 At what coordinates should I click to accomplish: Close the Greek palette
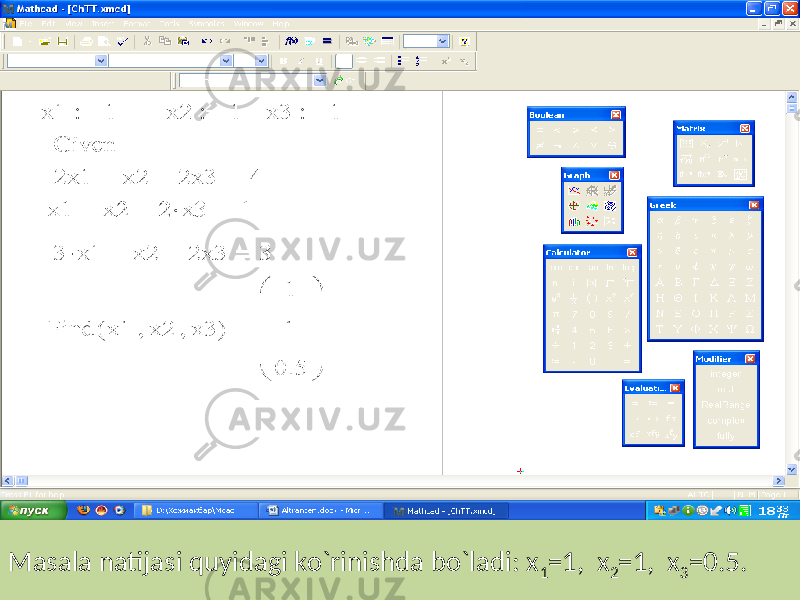754,205
